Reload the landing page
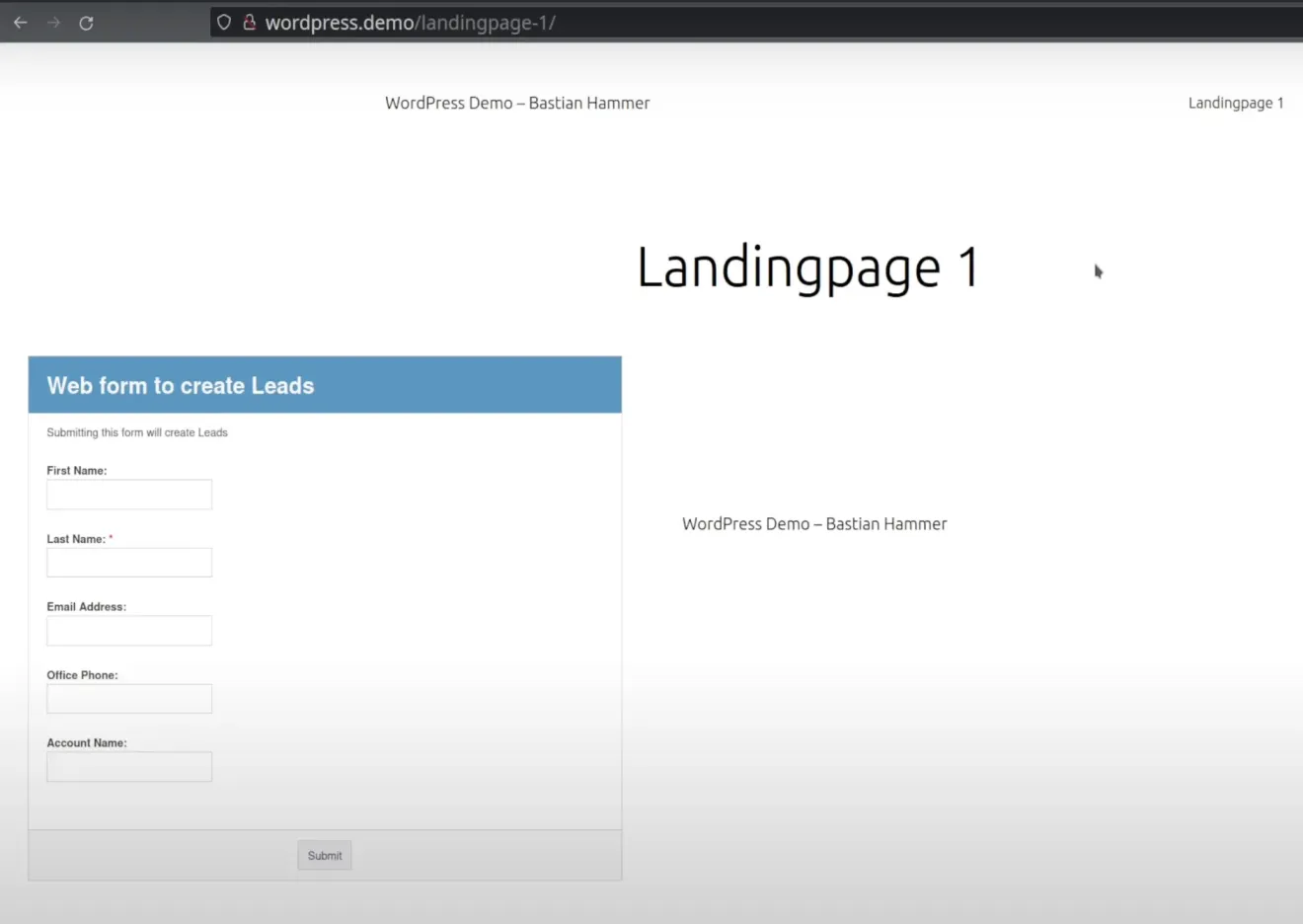Screen dimensions: 1303x924 pyautogui.click(x=86, y=22)
